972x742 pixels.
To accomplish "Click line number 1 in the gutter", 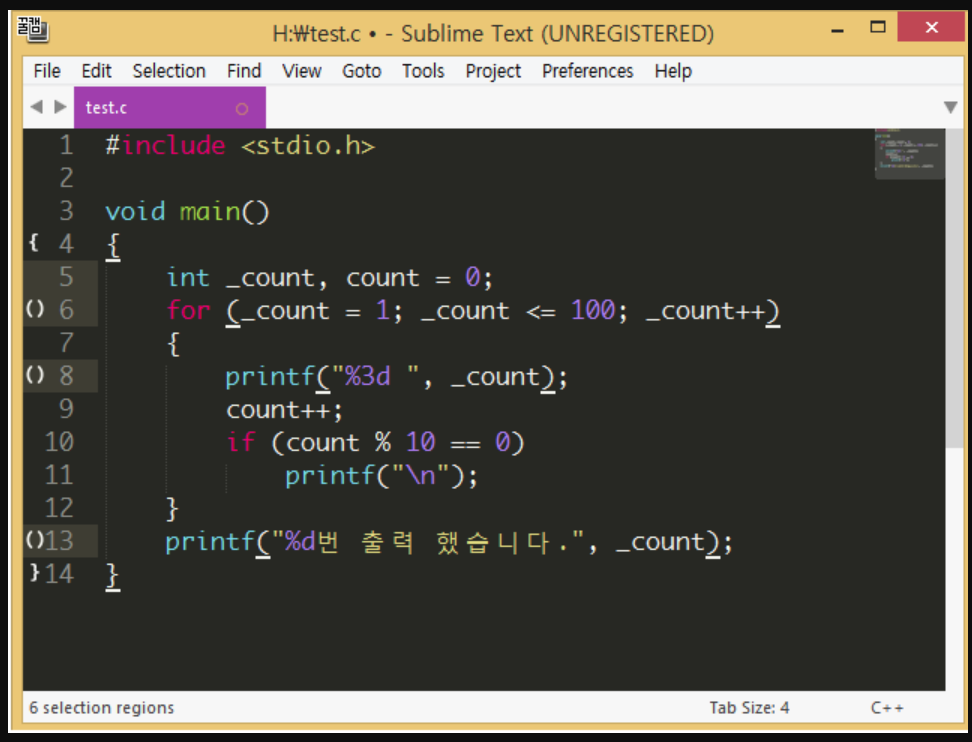I will pos(66,146).
